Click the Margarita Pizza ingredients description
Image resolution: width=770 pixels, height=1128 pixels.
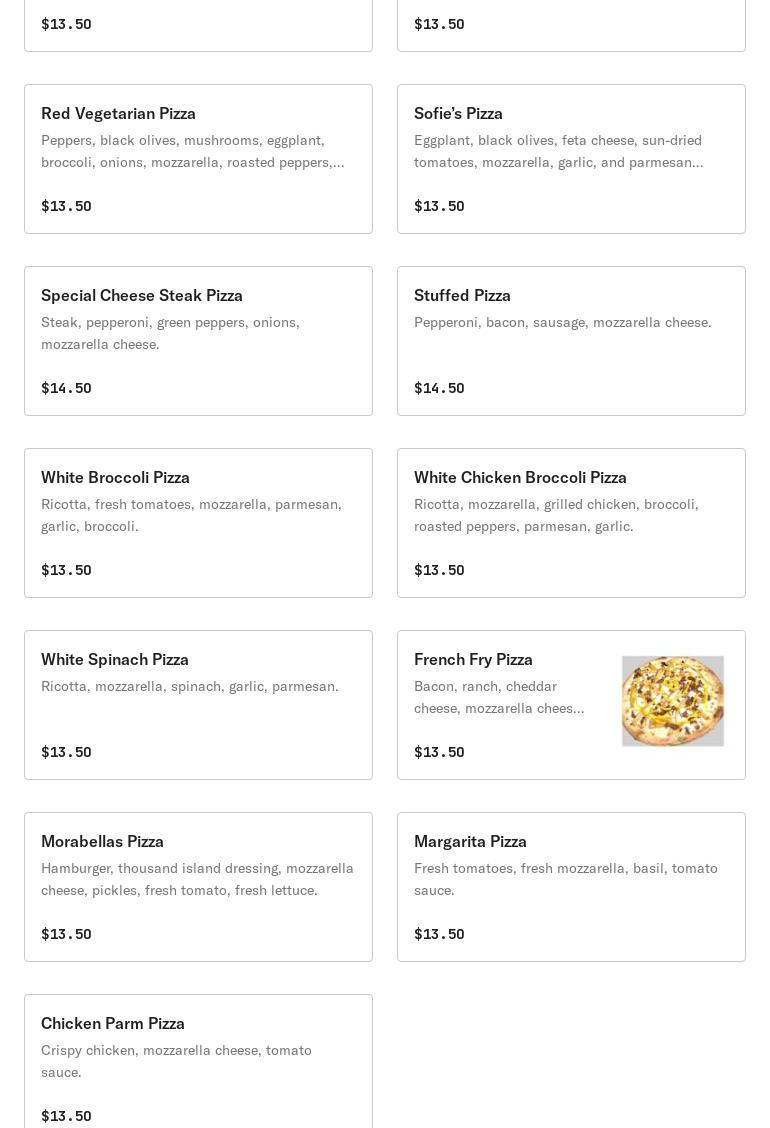coord(565,879)
